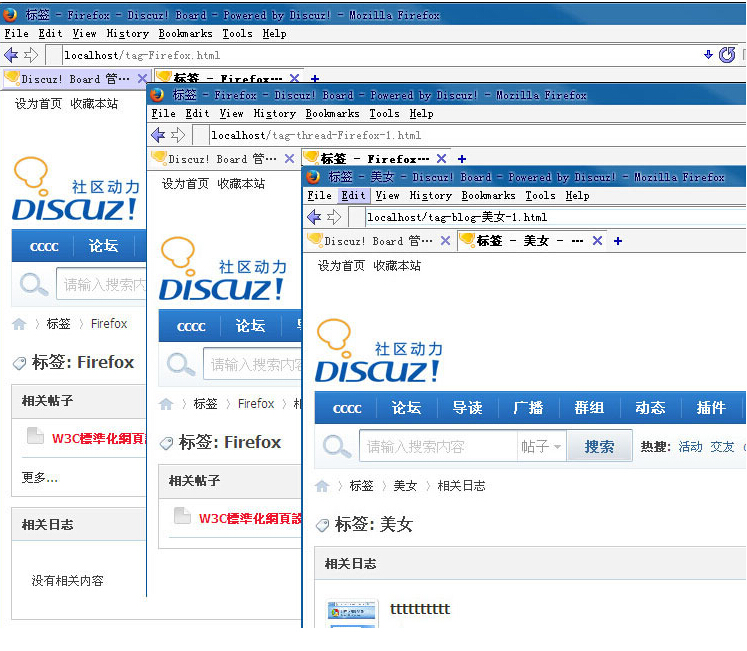Switch to Discuz! Board tab in 美女 window
This screenshot has width=747, height=651.
point(371,241)
